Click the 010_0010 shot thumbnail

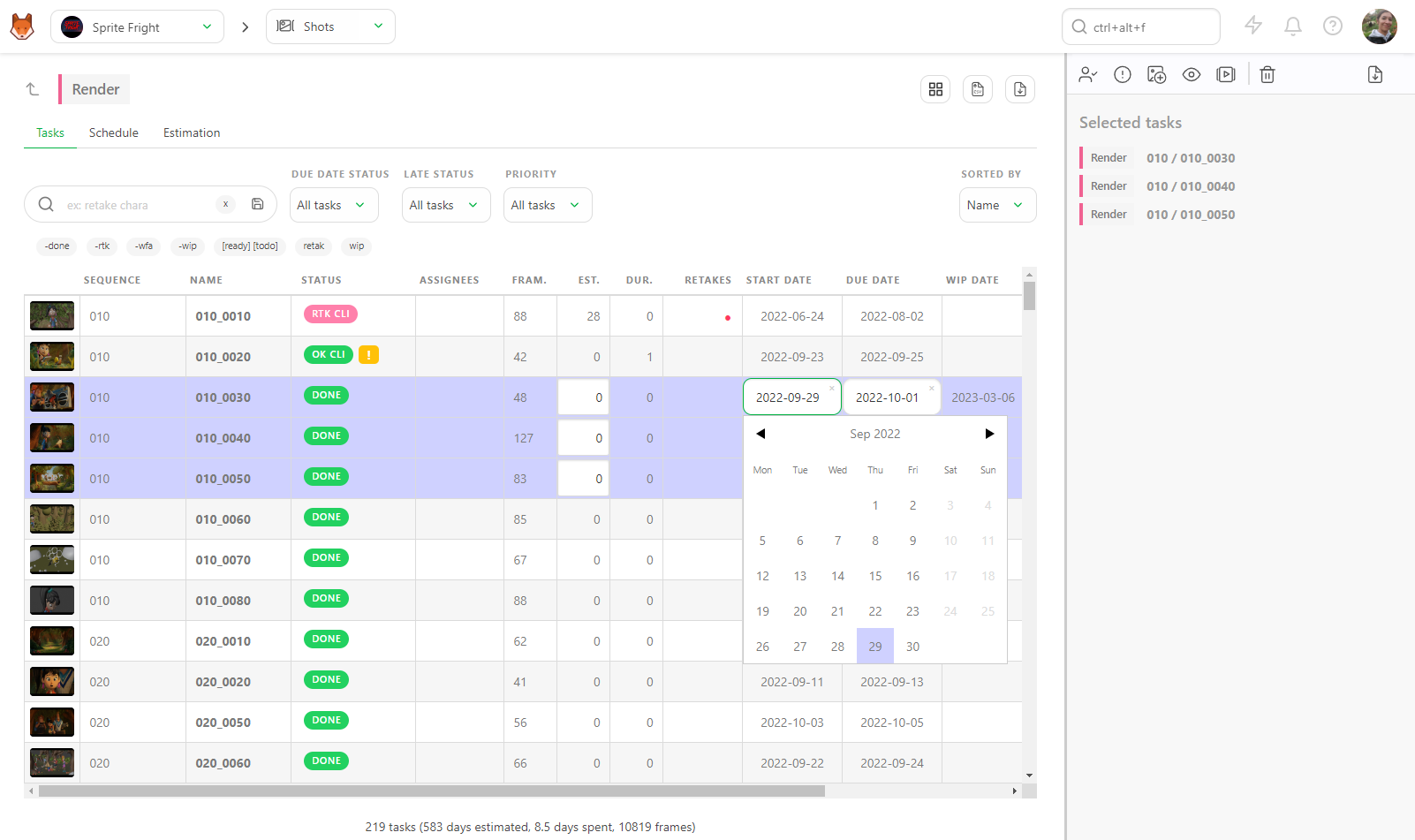point(52,316)
